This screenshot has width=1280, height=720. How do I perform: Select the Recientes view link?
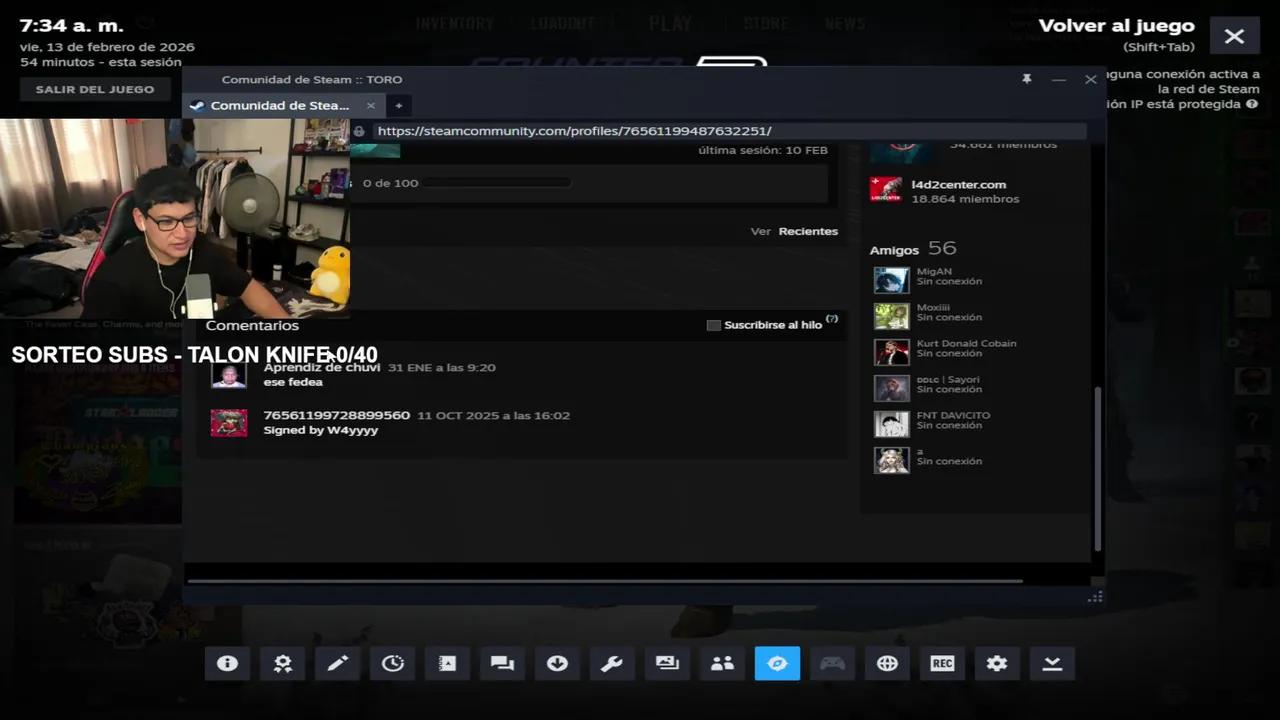(x=808, y=231)
